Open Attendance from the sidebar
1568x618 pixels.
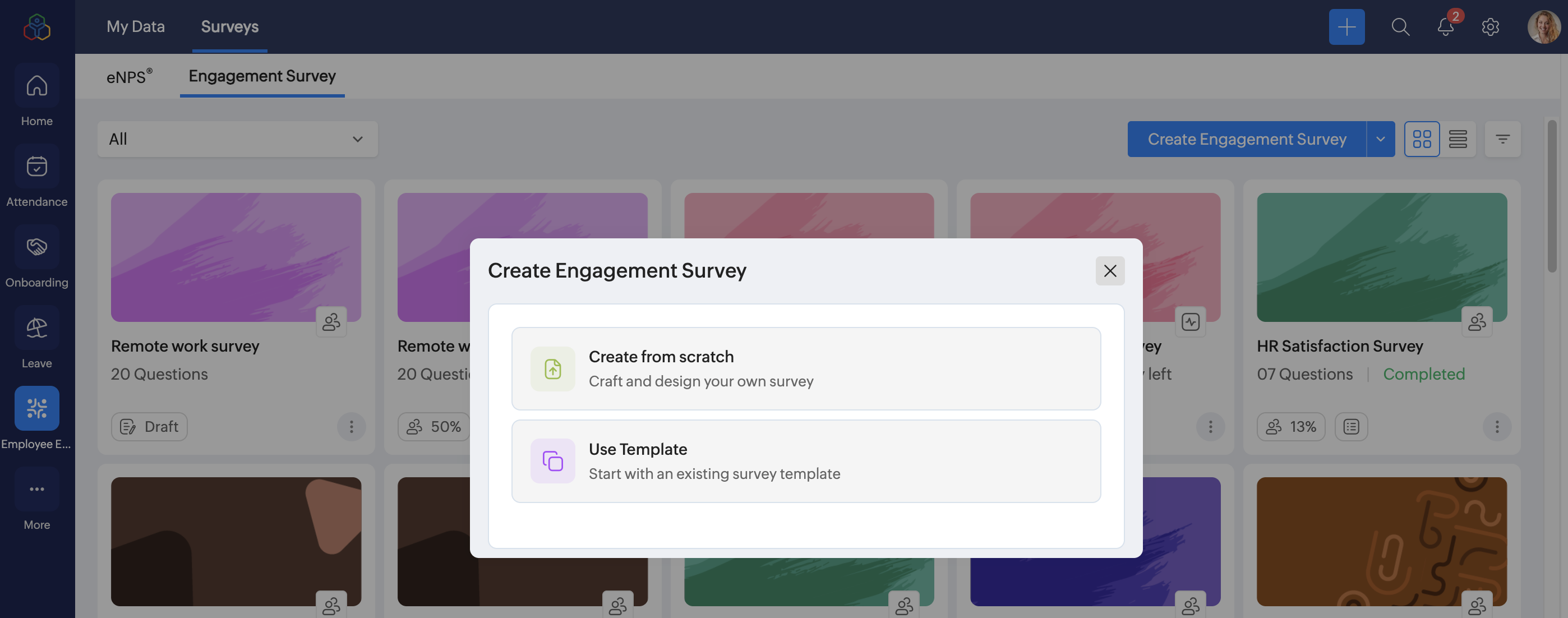point(36,166)
